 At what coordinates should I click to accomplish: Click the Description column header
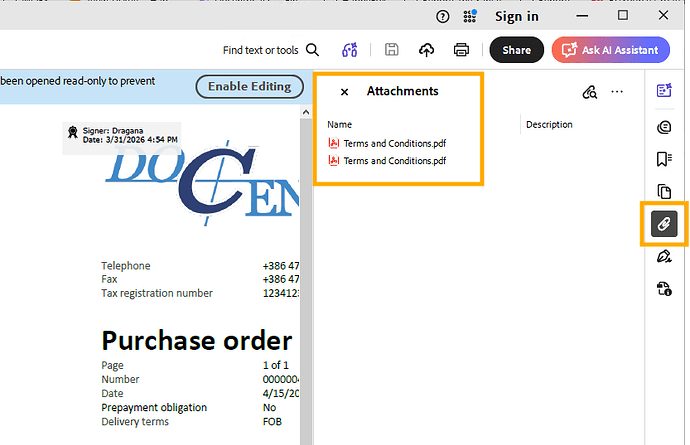click(549, 125)
